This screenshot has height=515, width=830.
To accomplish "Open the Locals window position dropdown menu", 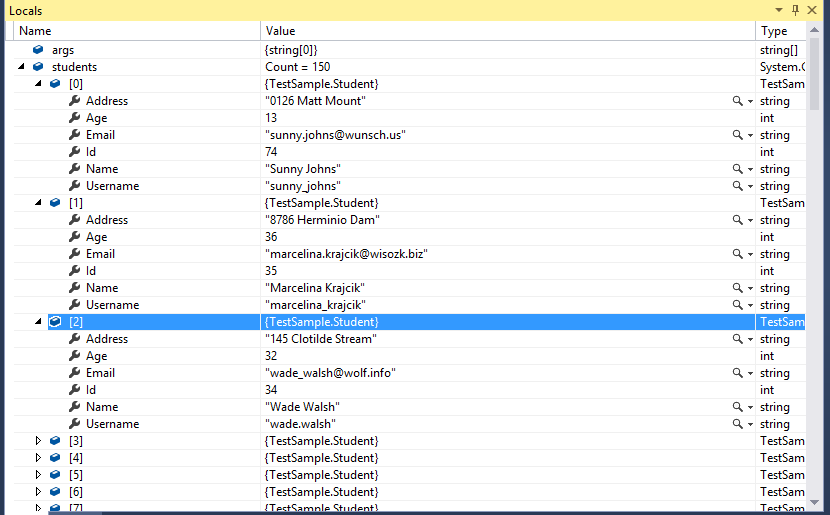I will (x=778, y=10).
